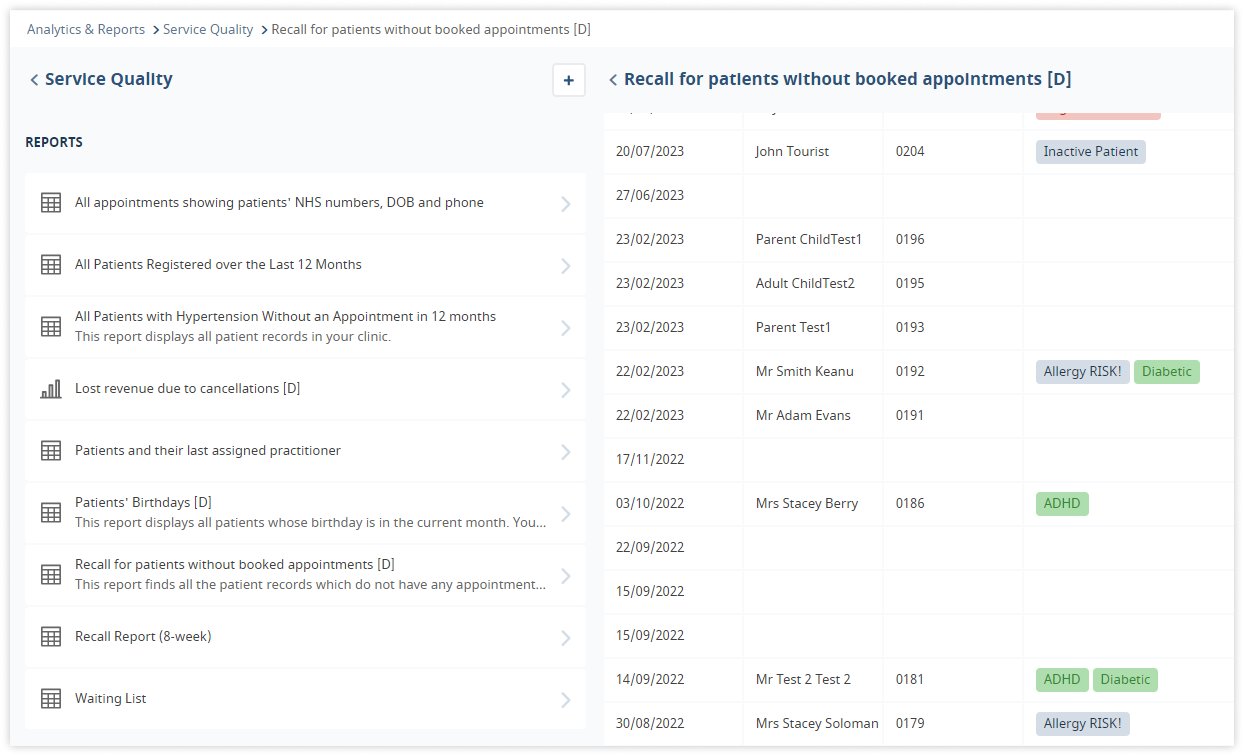Viewport: 1244px width, 756px height.
Task: Open "Waiting List" using its right chevron
Action: point(568,699)
